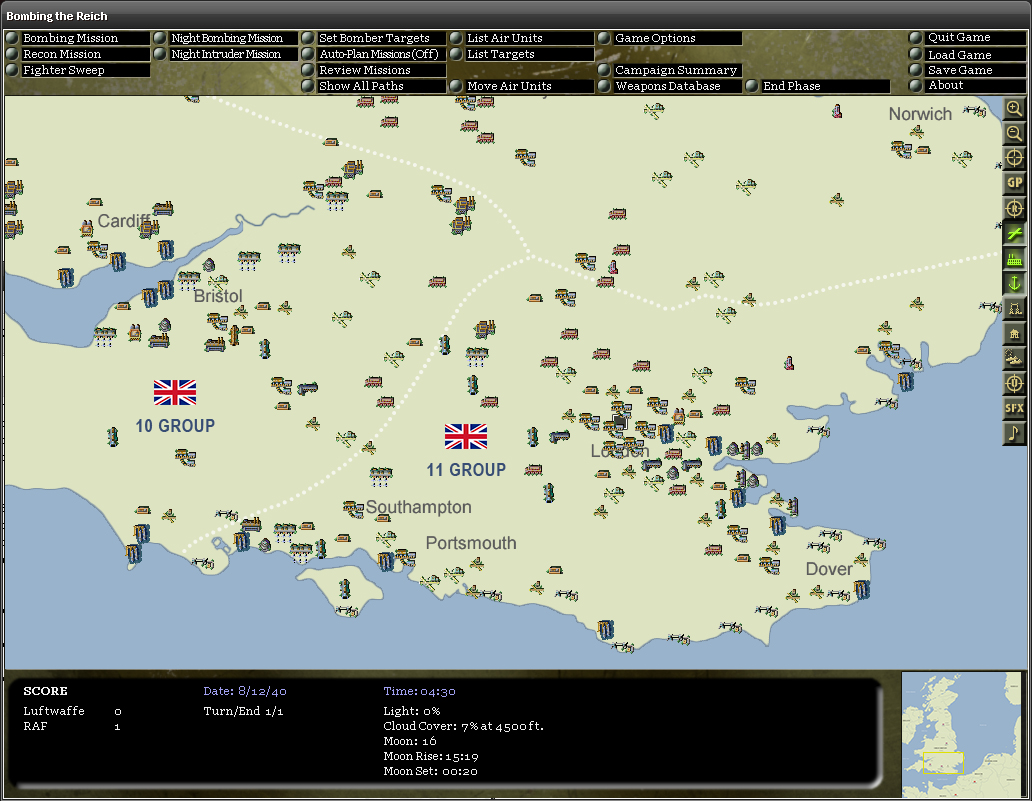The image size is (1032, 801).
Task: Click the Turn/End 1/1 indicator
Action: (x=244, y=711)
